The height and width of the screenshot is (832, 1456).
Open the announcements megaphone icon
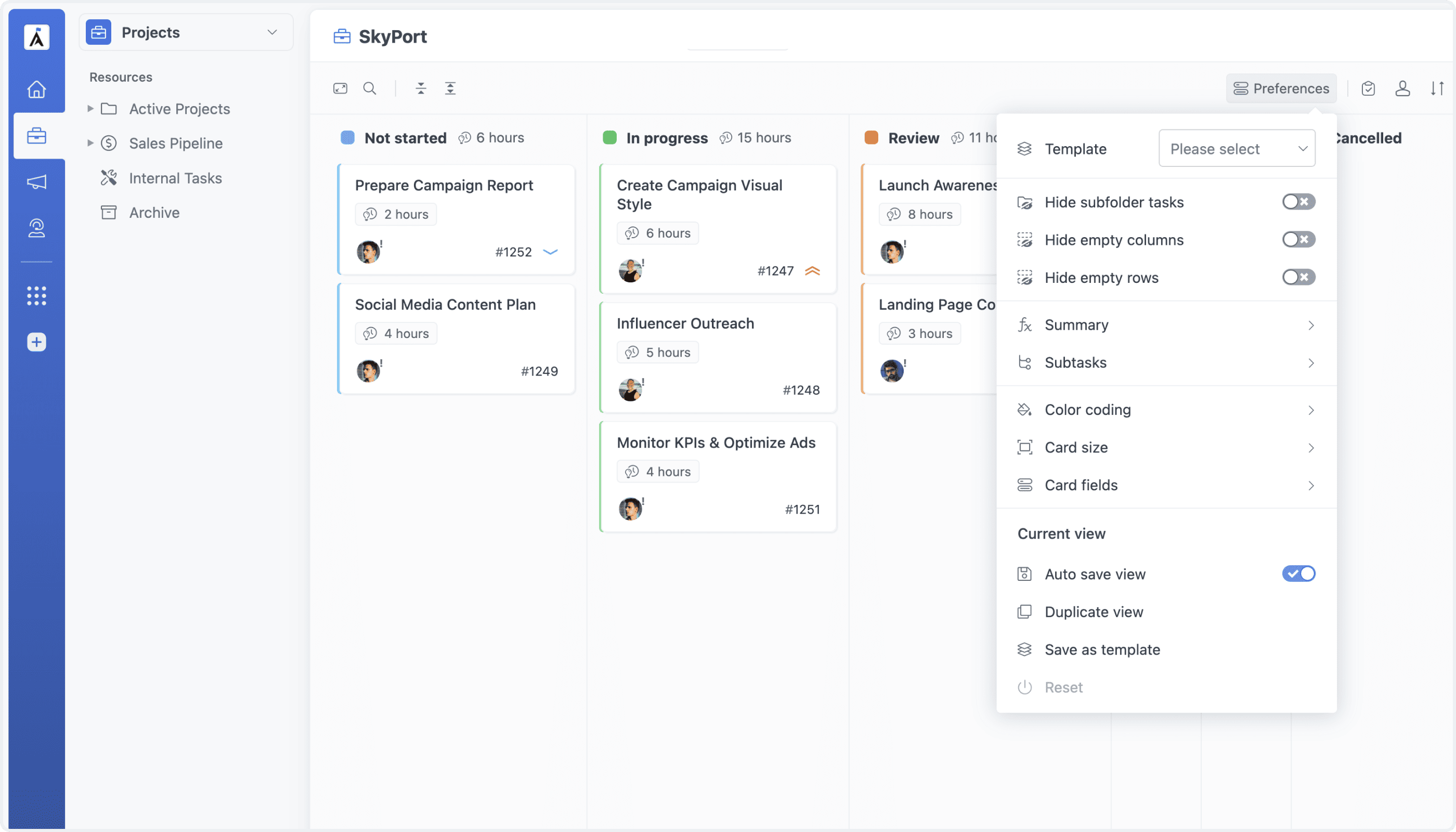tap(36, 181)
